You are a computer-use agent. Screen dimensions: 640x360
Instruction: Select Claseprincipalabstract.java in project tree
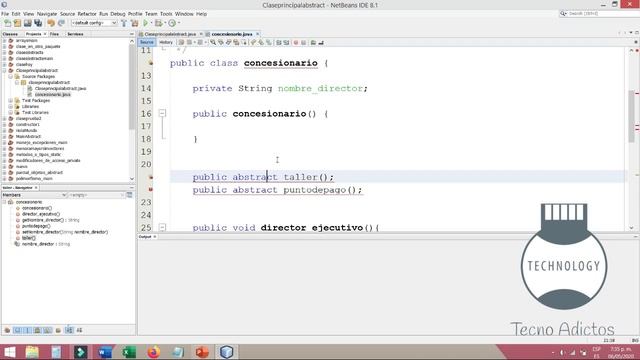[60, 89]
